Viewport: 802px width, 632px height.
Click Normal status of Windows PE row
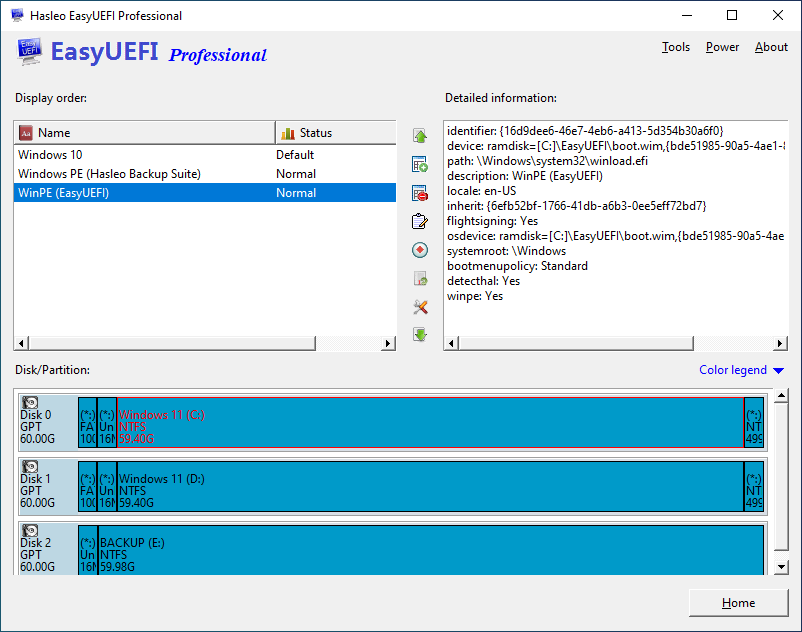point(296,174)
